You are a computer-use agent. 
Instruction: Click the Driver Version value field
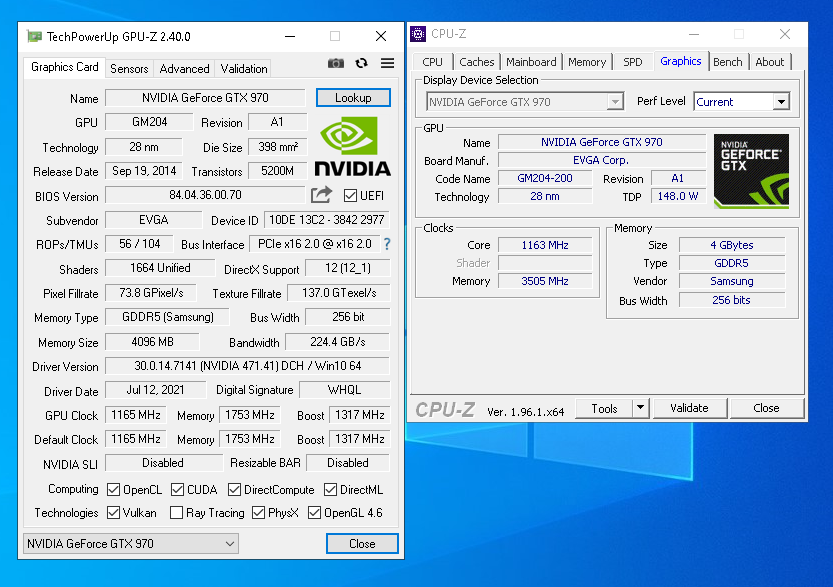click(248, 366)
